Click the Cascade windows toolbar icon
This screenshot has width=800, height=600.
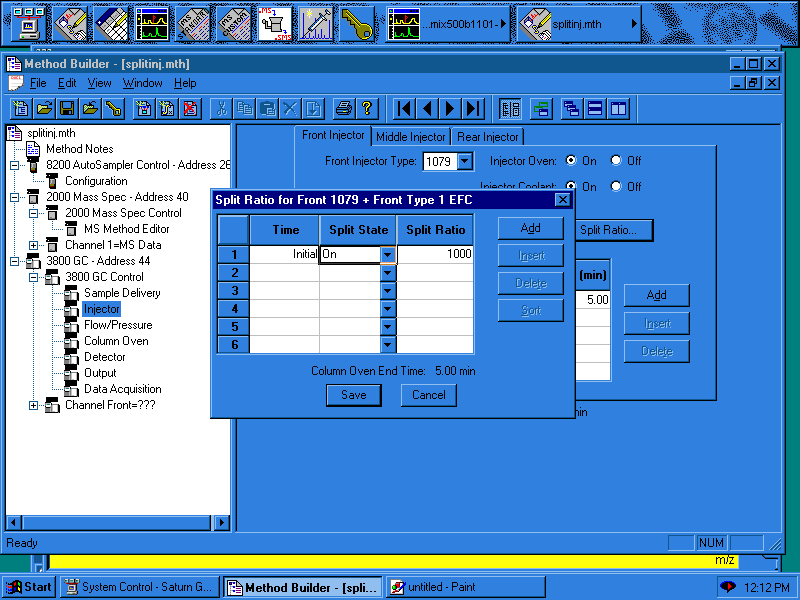(x=571, y=109)
